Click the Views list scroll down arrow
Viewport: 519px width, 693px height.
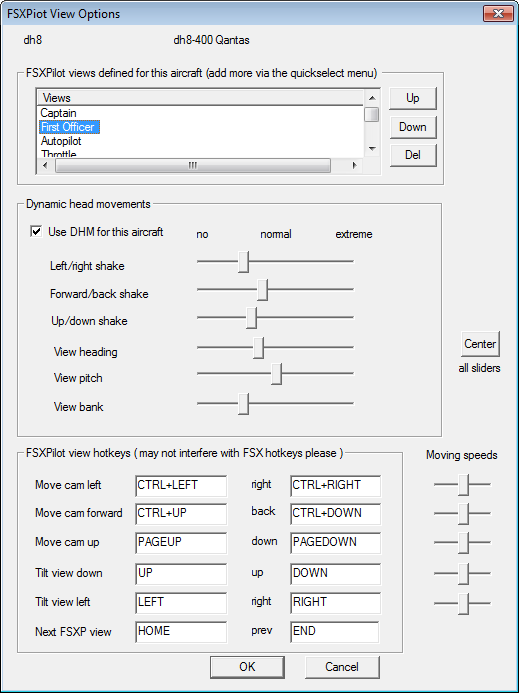372,149
